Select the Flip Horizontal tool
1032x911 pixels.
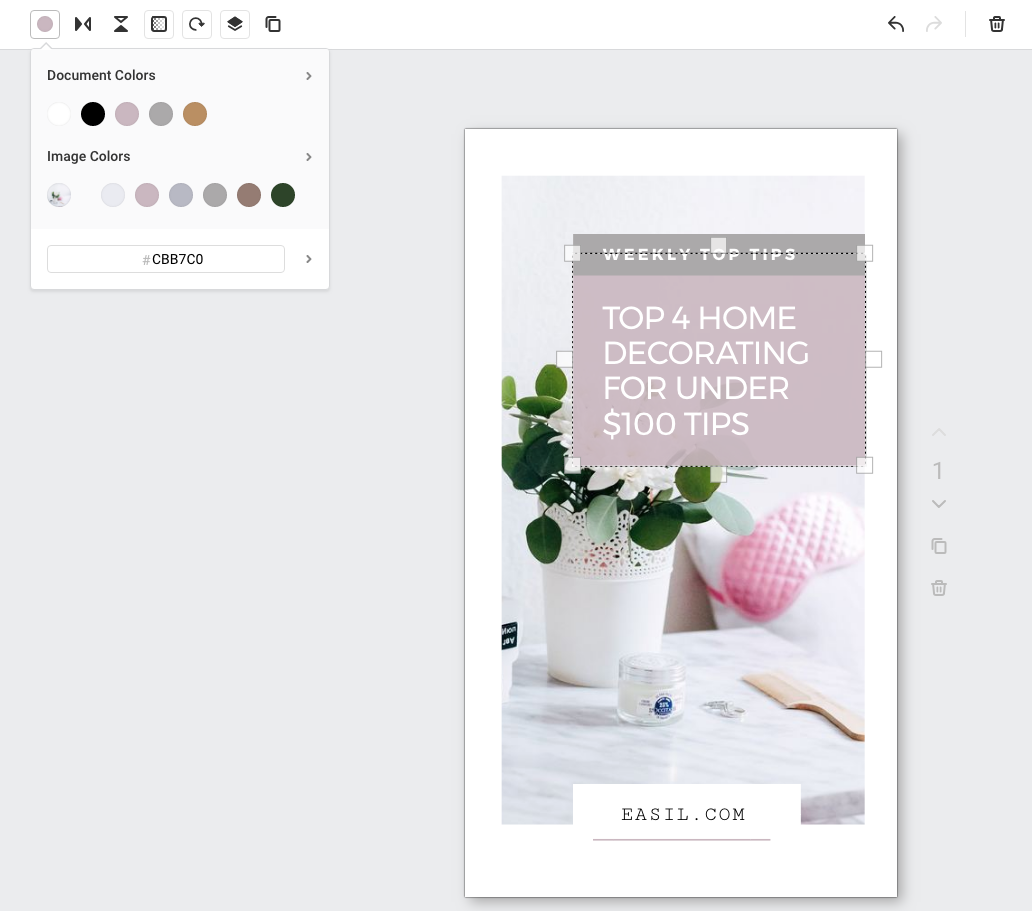[83, 24]
